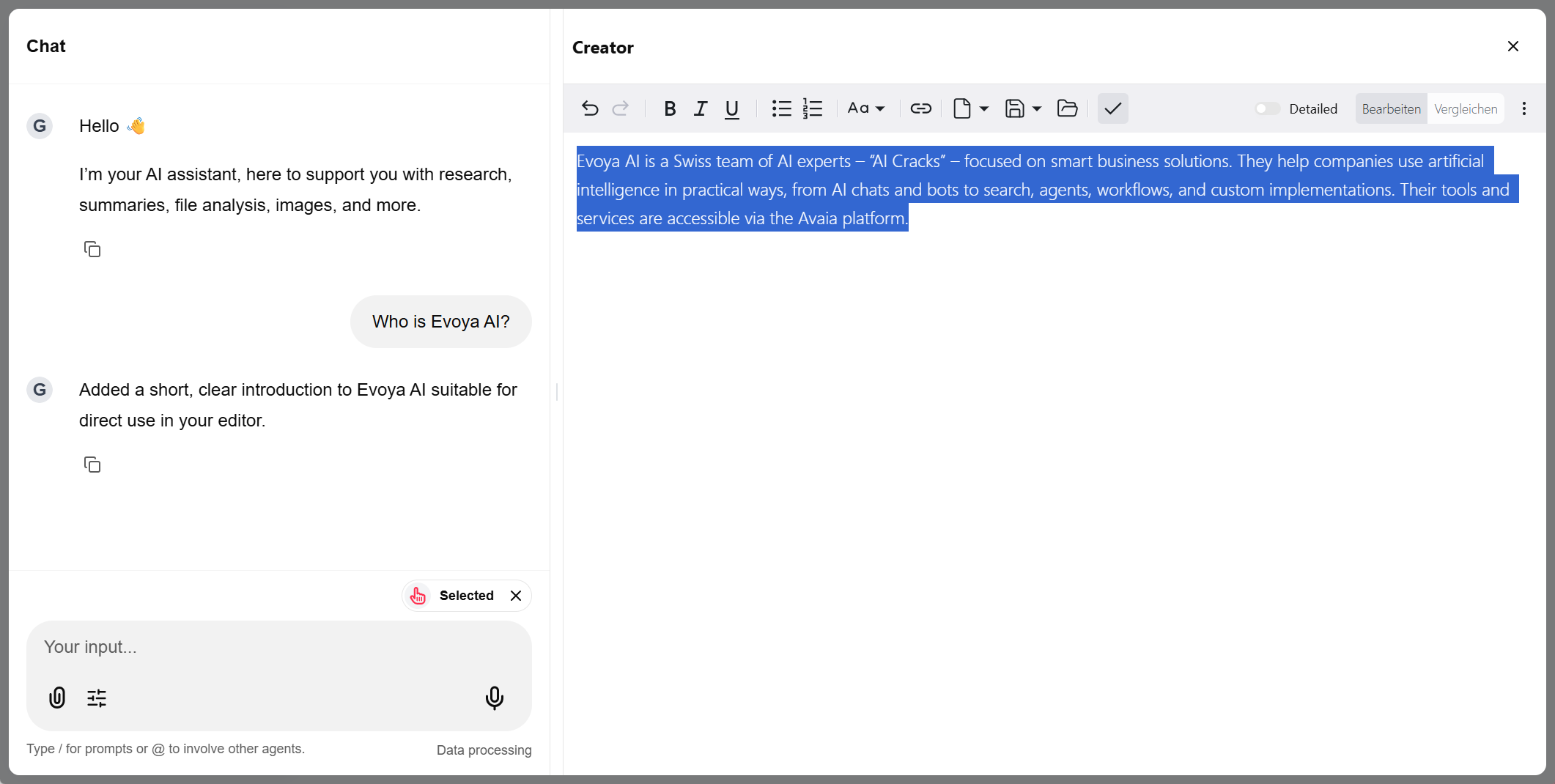Remove the Selected context chip
This screenshot has height=784, width=1555.
coord(516,596)
